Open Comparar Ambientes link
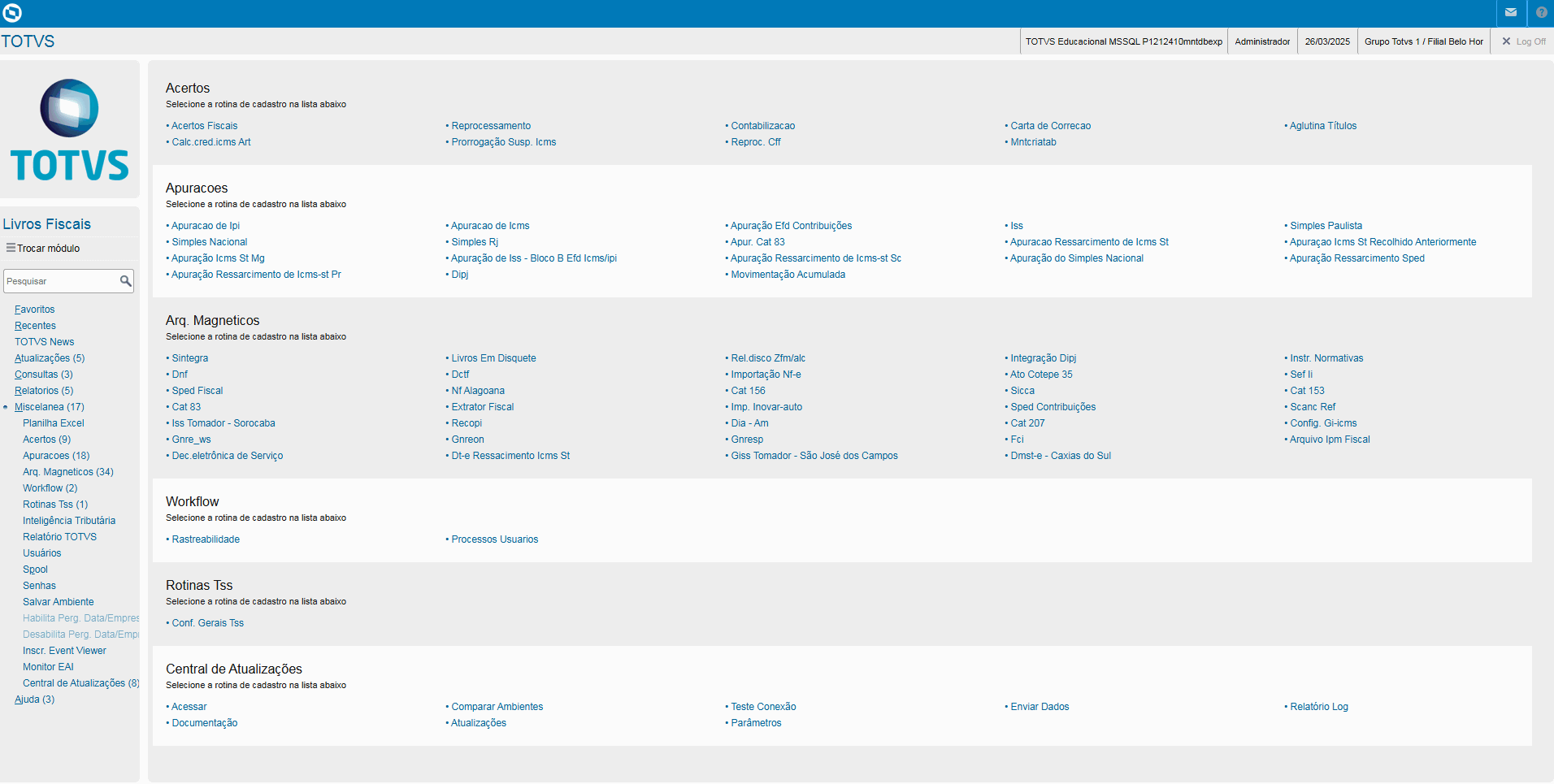This screenshot has width=1554, height=784. click(497, 707)
